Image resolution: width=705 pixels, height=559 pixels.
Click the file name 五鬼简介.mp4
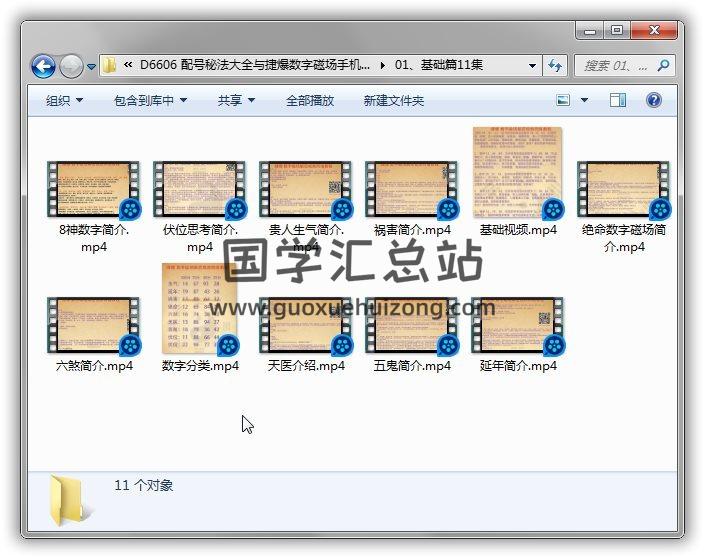click(x=412, y=366)
